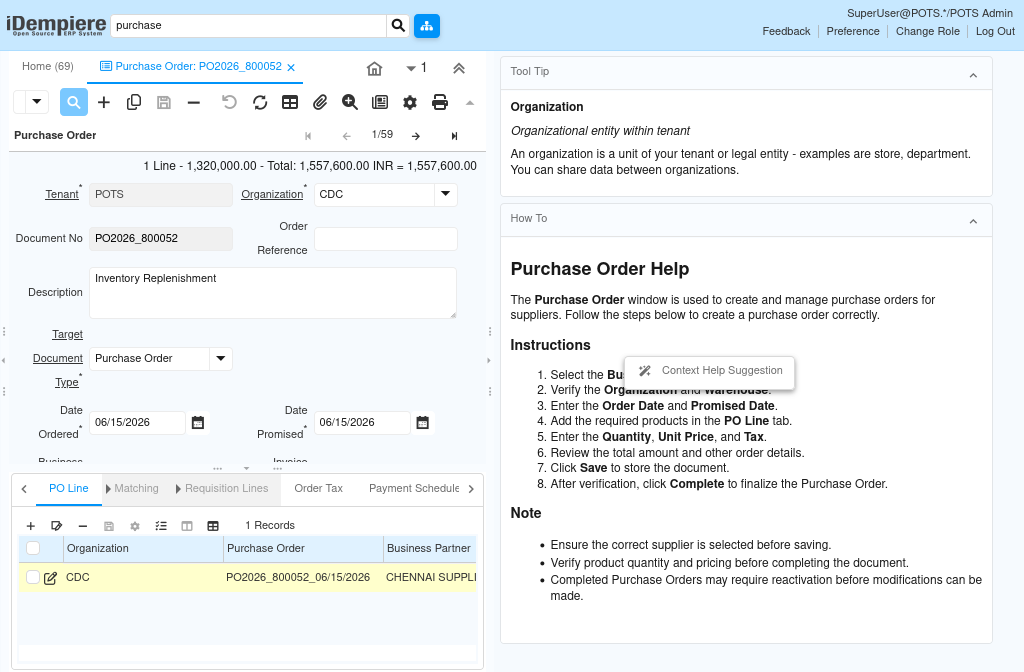Open Process gear icon in main toolbar
Viewport: 1024px width, 672px height.
click(409, 103)
